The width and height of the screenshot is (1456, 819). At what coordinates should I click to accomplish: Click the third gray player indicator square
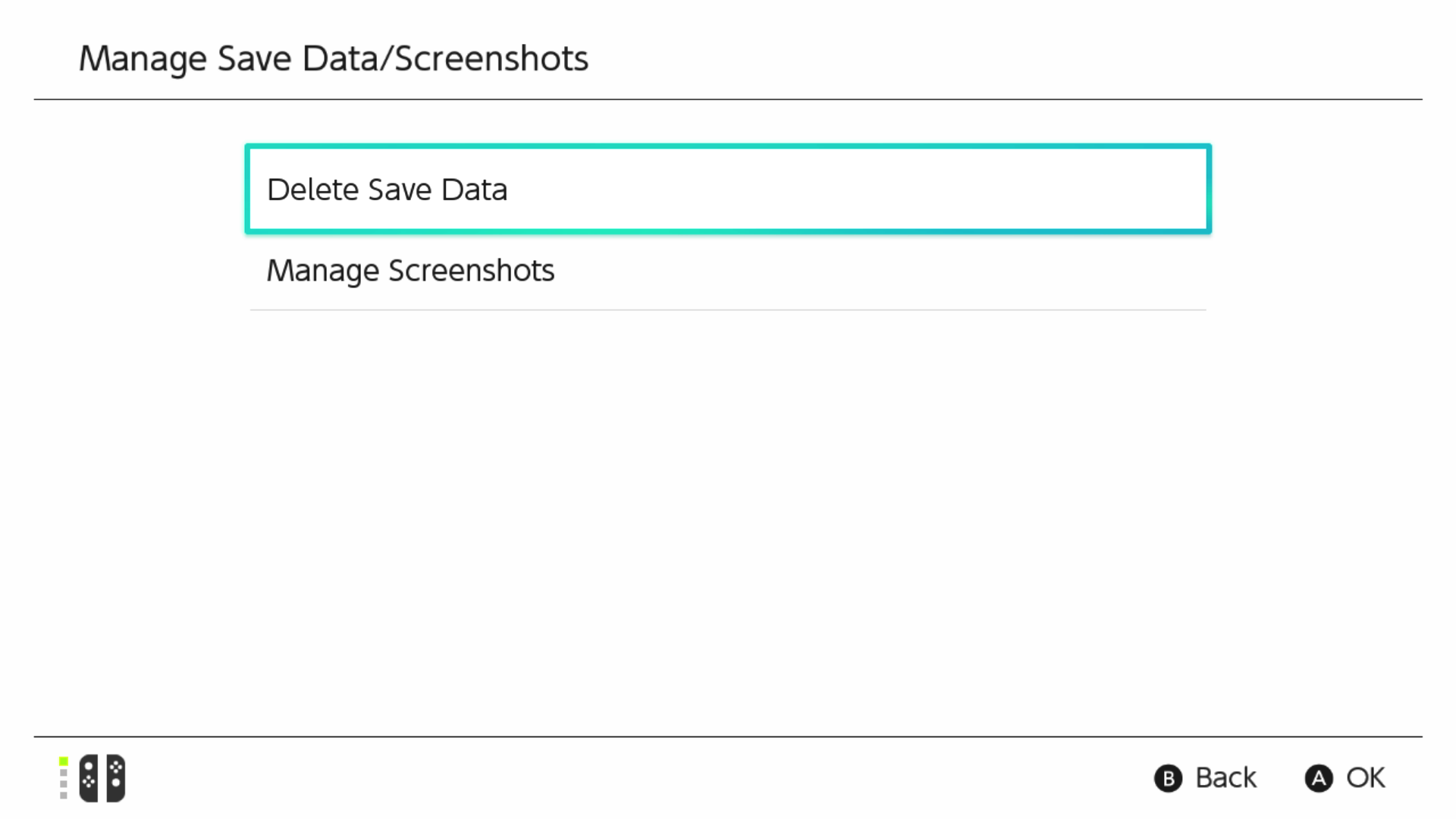click(x=64, y=784)
